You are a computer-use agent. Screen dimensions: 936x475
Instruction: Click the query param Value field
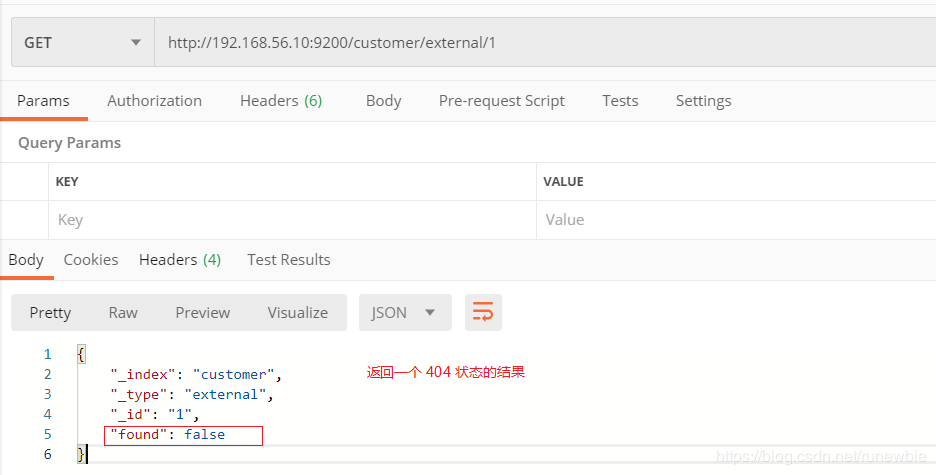736,220
